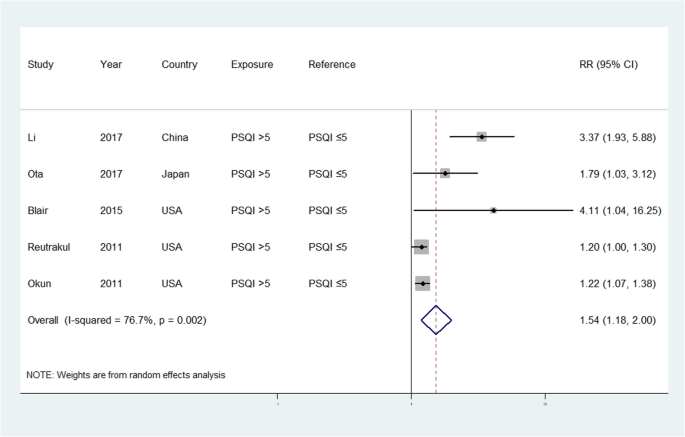Click the "Japan" country label
The width and height of the screenshot is (685, 437).
pos(176,173)
